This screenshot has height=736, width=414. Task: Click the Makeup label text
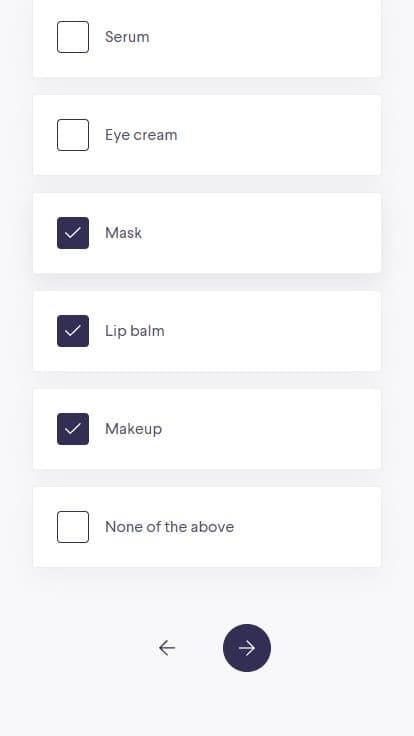click(x=133, y=429)
